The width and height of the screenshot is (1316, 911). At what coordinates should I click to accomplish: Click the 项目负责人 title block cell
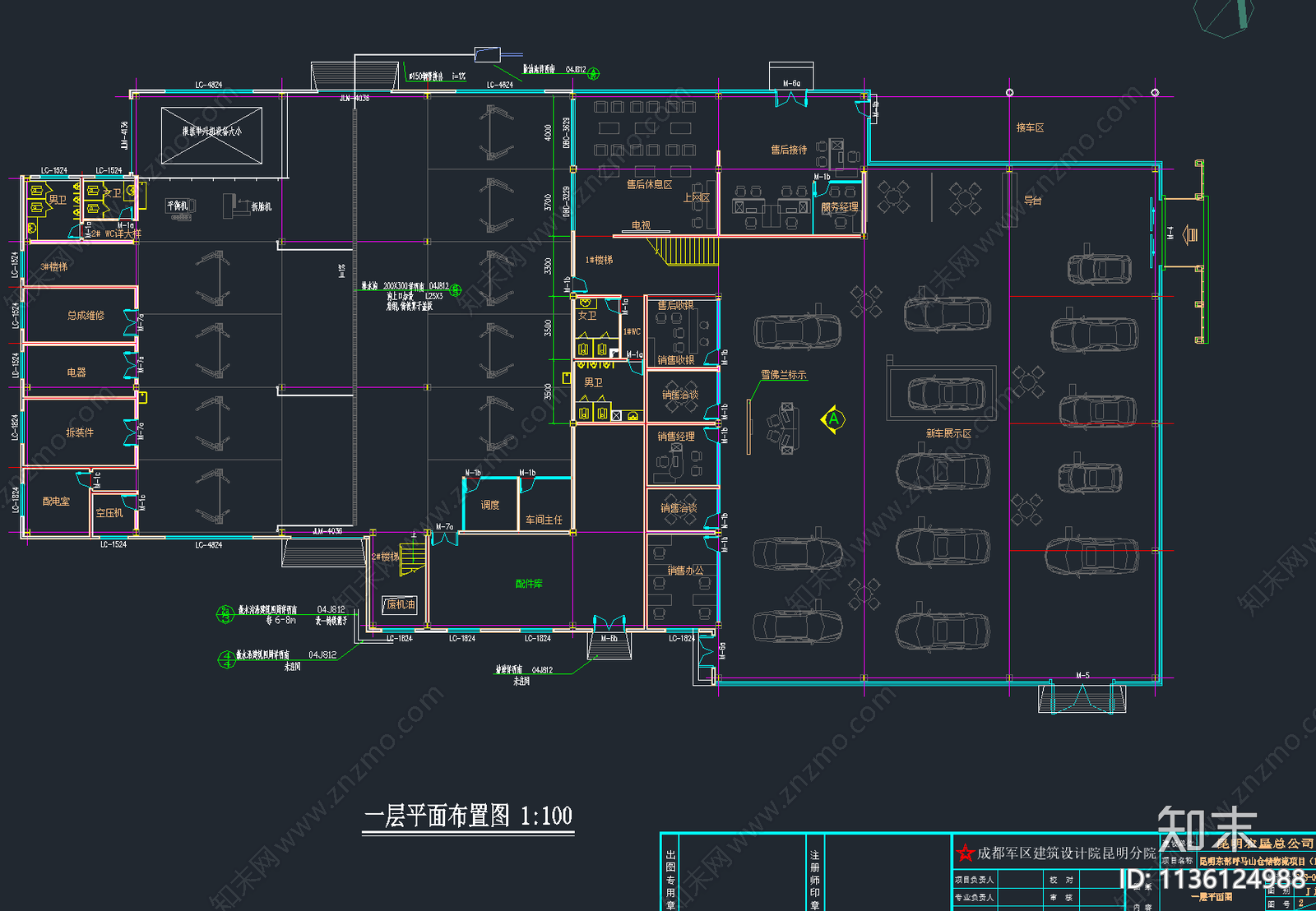(x=974, y=880)
